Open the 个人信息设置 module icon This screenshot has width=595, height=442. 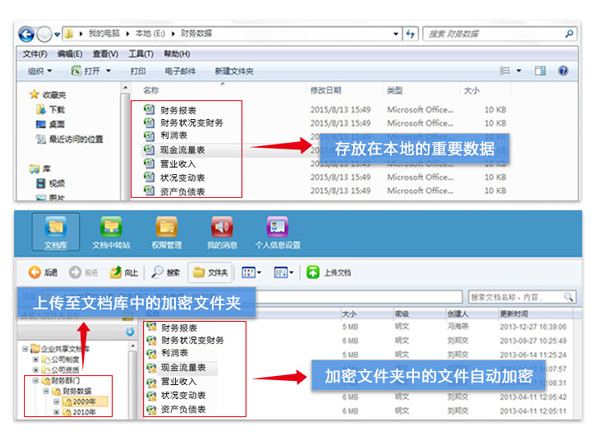(x=278, y=232)
